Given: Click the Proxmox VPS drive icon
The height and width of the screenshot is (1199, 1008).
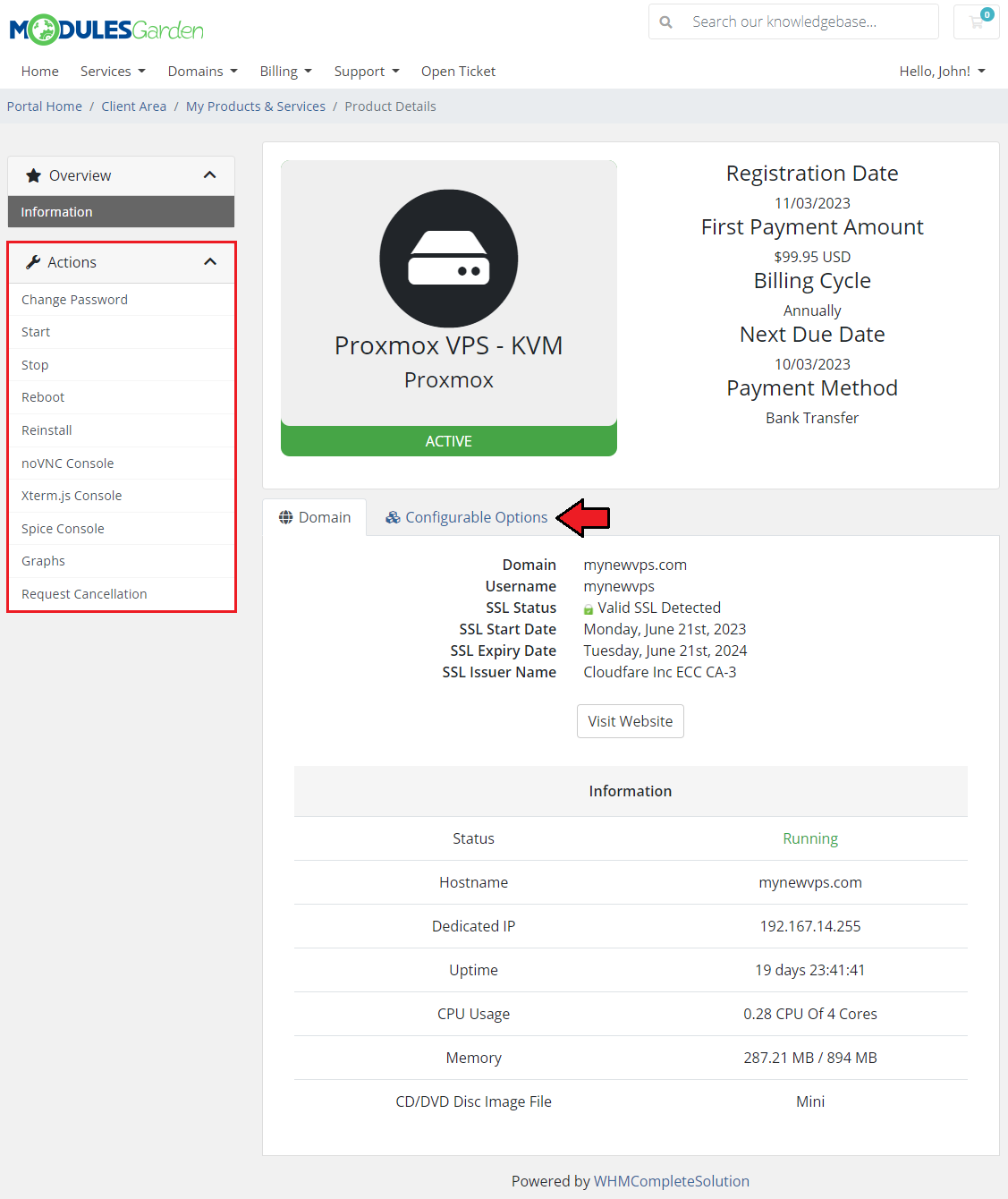Looking at the screenshot, I should [x=449, y=258].
